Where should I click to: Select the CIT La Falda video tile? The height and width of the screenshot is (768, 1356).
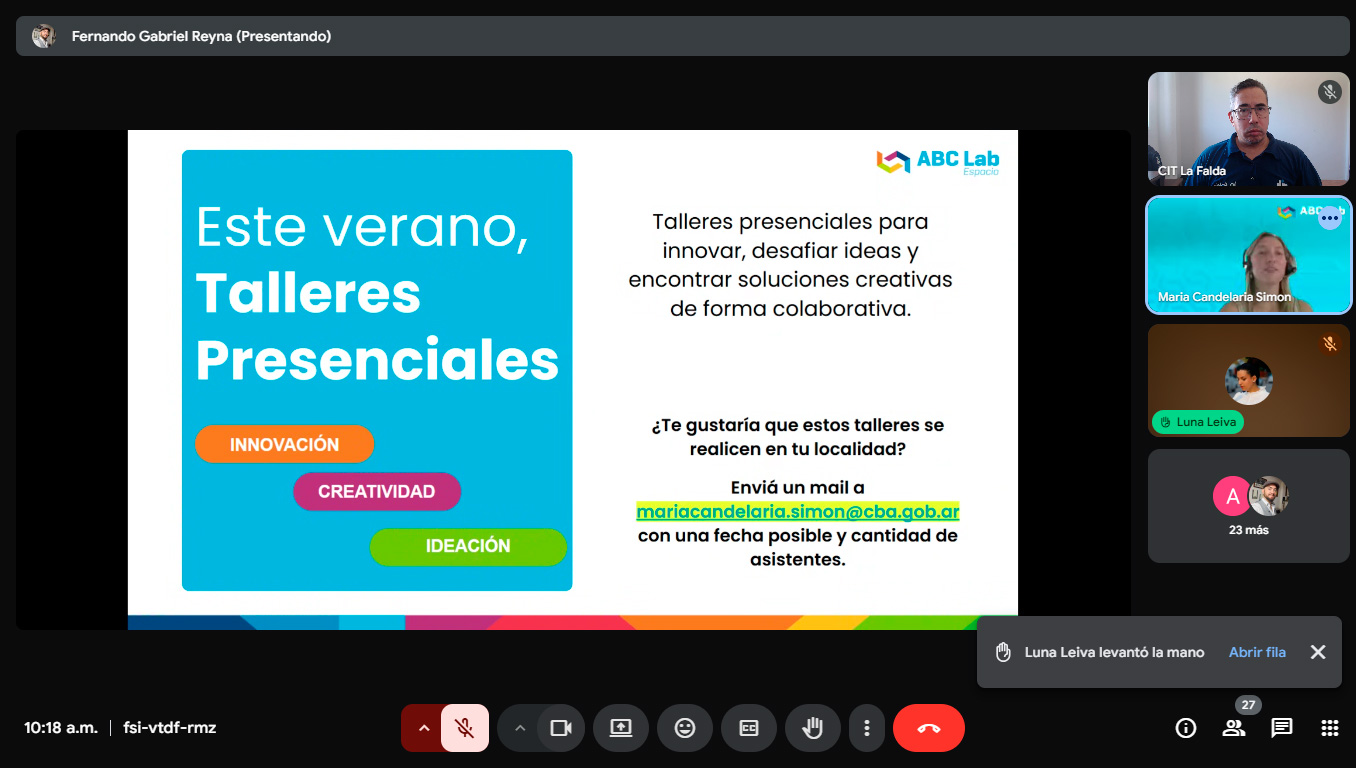[1249, 129]
